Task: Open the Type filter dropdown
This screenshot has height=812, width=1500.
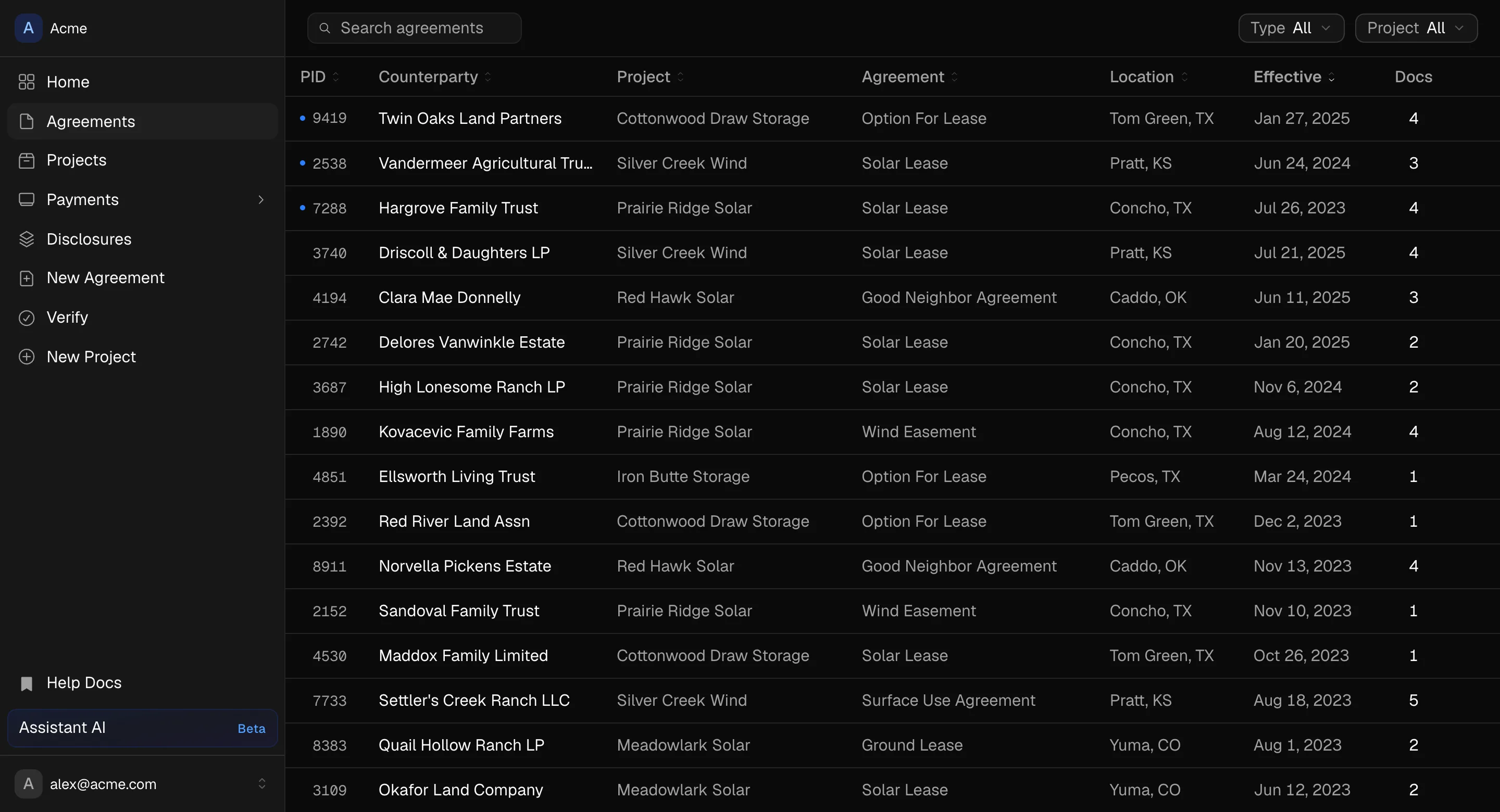Action: point(1291,28)
